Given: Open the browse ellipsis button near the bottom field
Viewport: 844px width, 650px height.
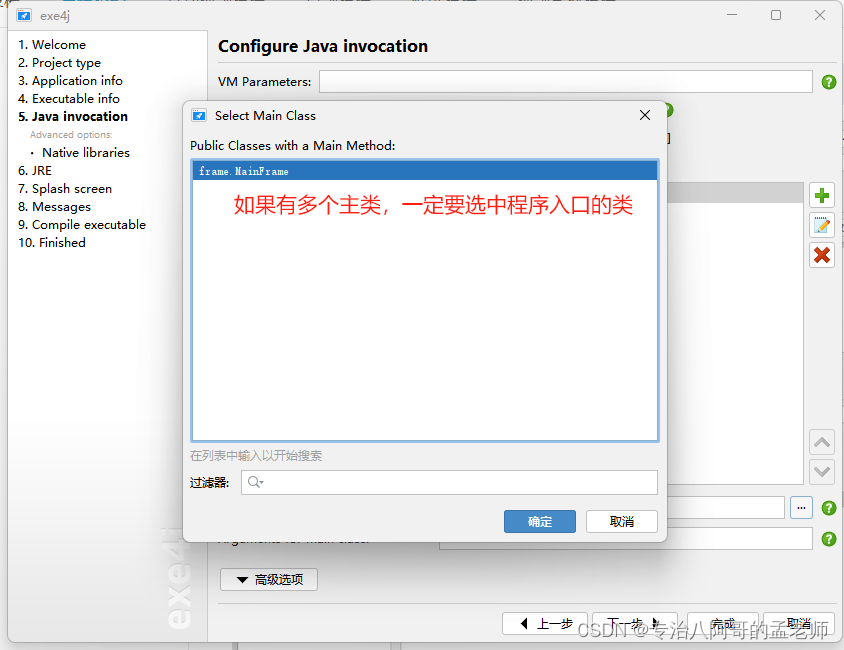Looking at the screenshot, I should (801, 508).
